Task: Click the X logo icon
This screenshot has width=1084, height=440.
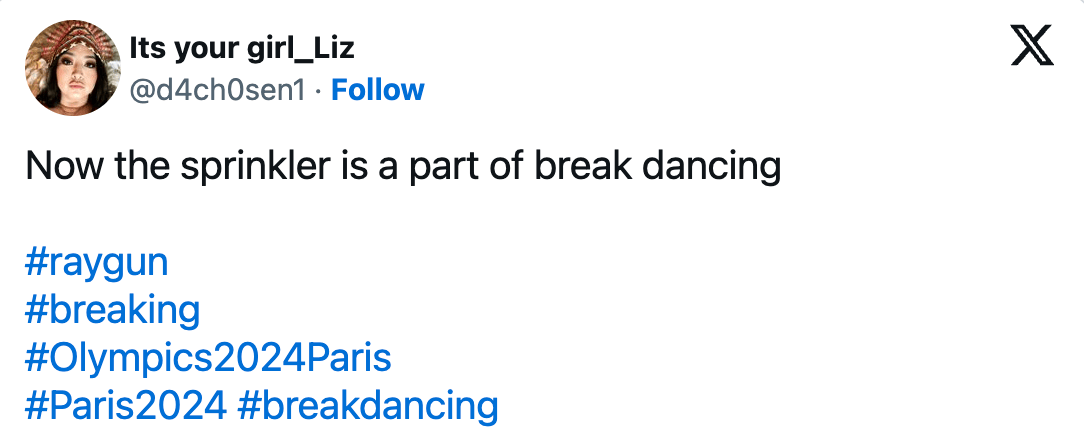Action: tap(1032, 46)
